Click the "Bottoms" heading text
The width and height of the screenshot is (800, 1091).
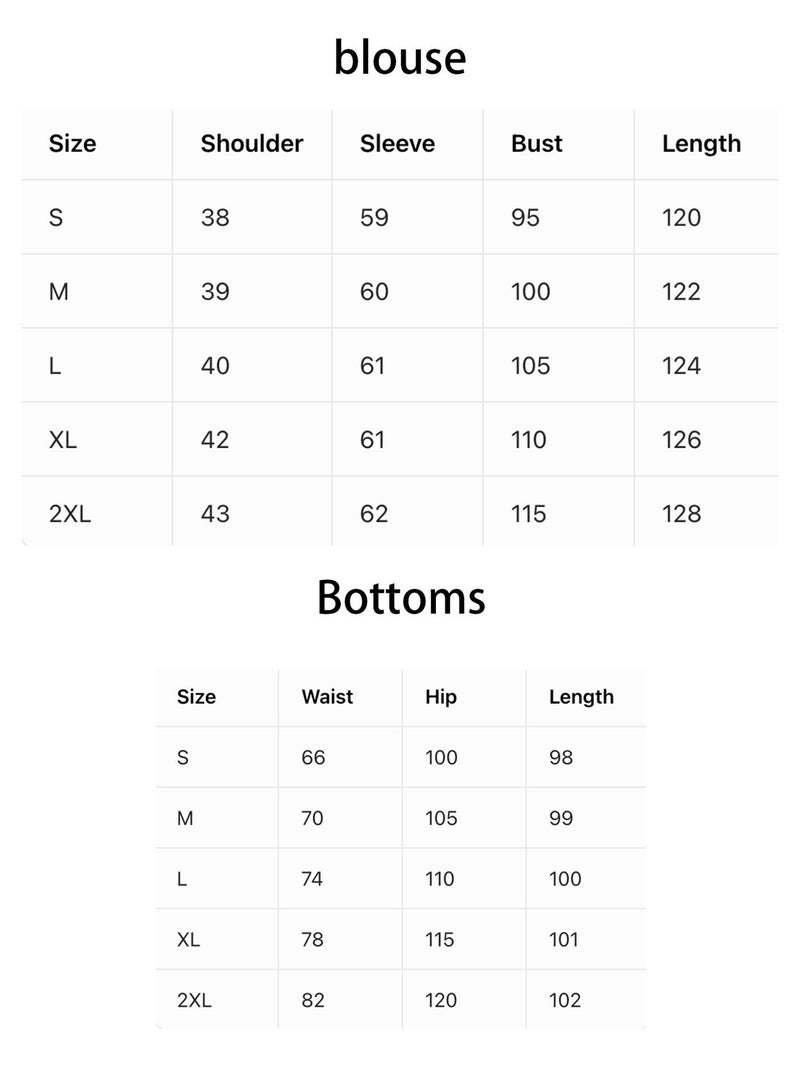(x=401, y=598)
